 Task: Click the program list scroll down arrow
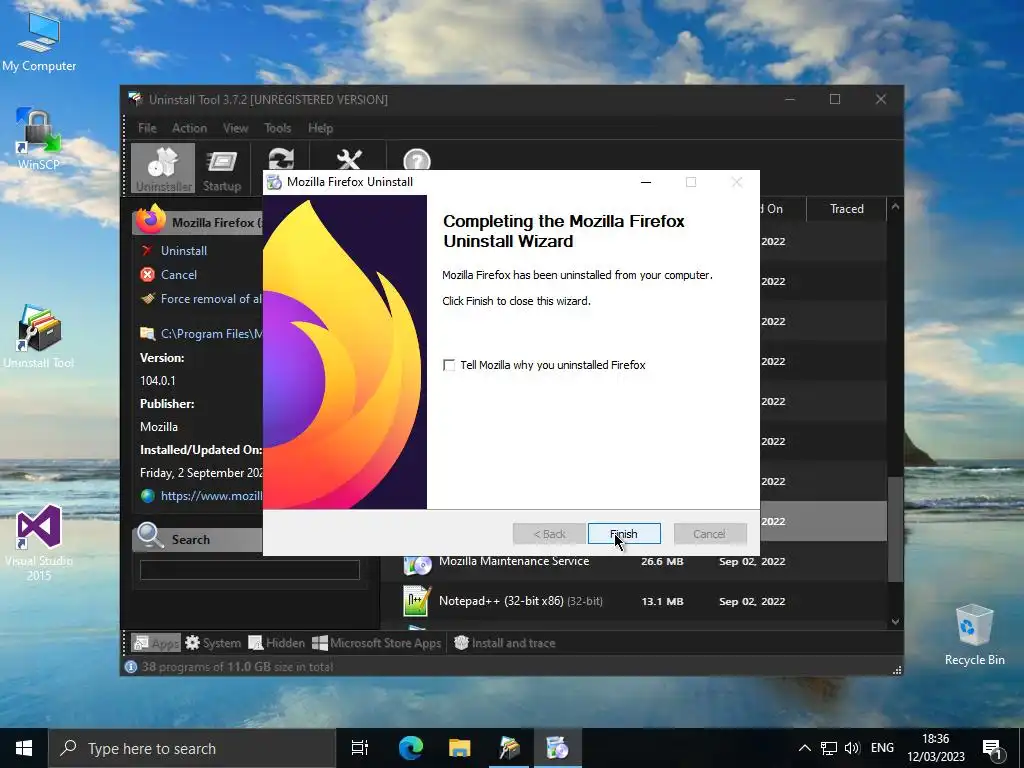click(x=895, y=622)
